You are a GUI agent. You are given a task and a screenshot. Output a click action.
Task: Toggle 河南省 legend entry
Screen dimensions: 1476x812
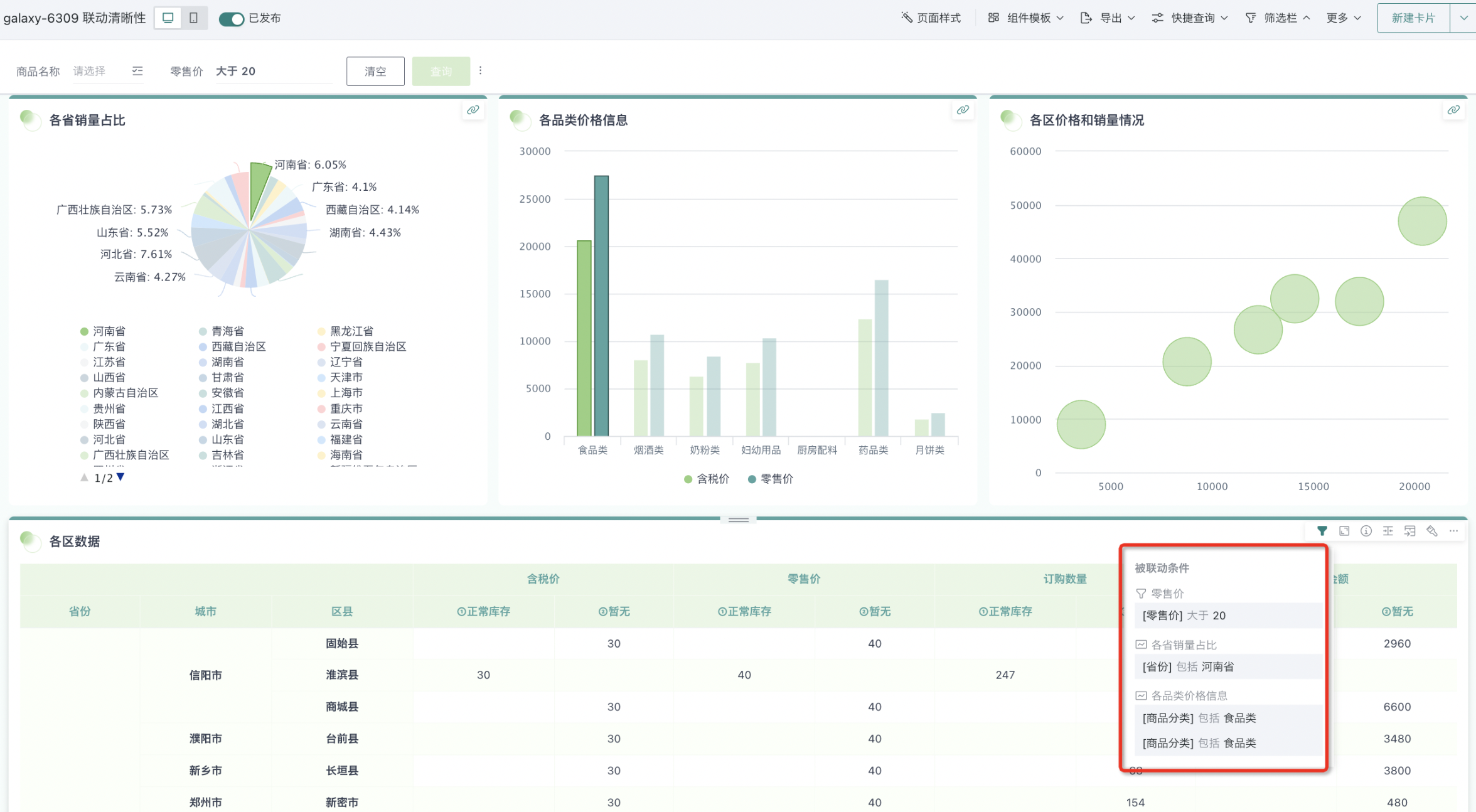[104, 331]
